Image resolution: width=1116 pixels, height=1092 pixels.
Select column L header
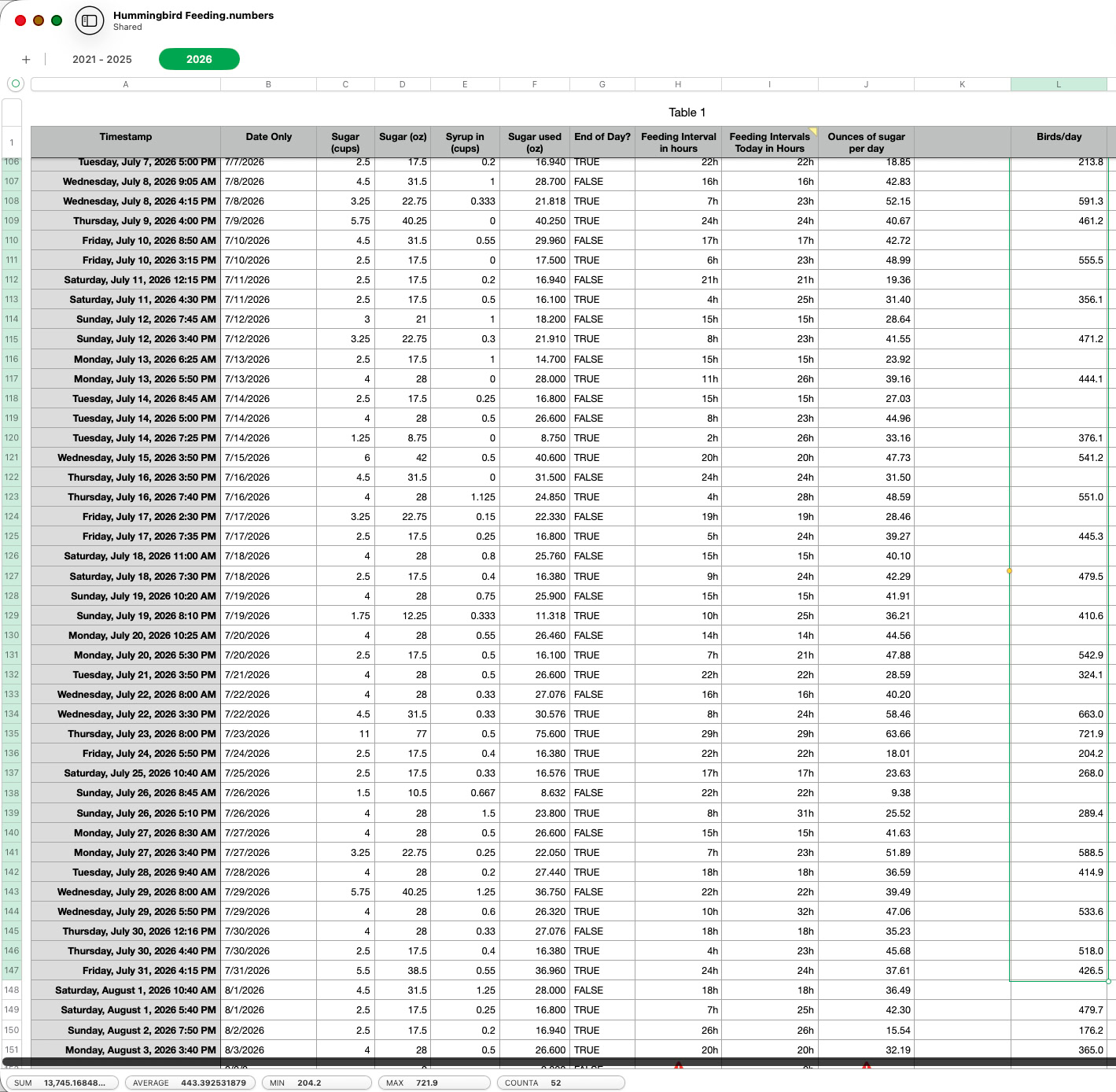[x=1059, y=84]
